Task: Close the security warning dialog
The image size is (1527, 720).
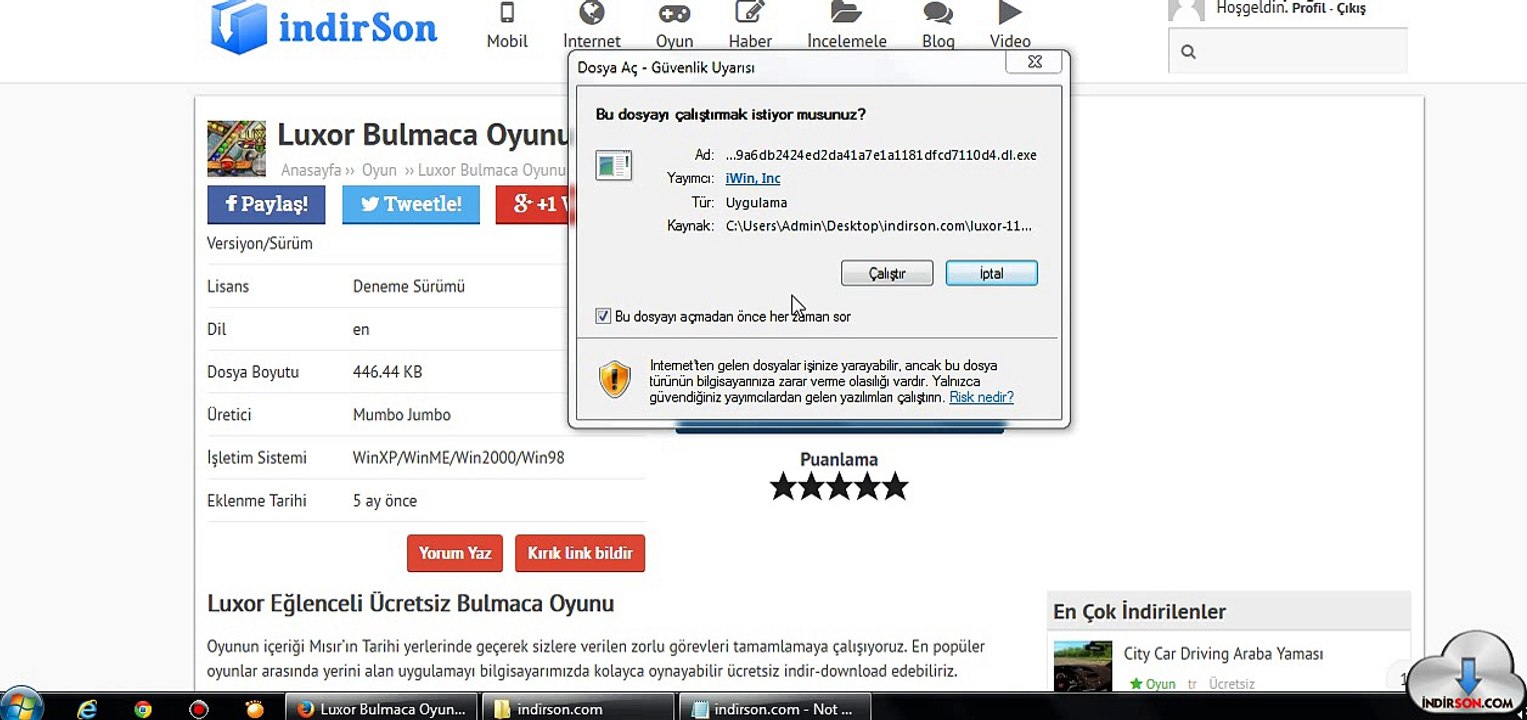Action: coord(1035,62)
